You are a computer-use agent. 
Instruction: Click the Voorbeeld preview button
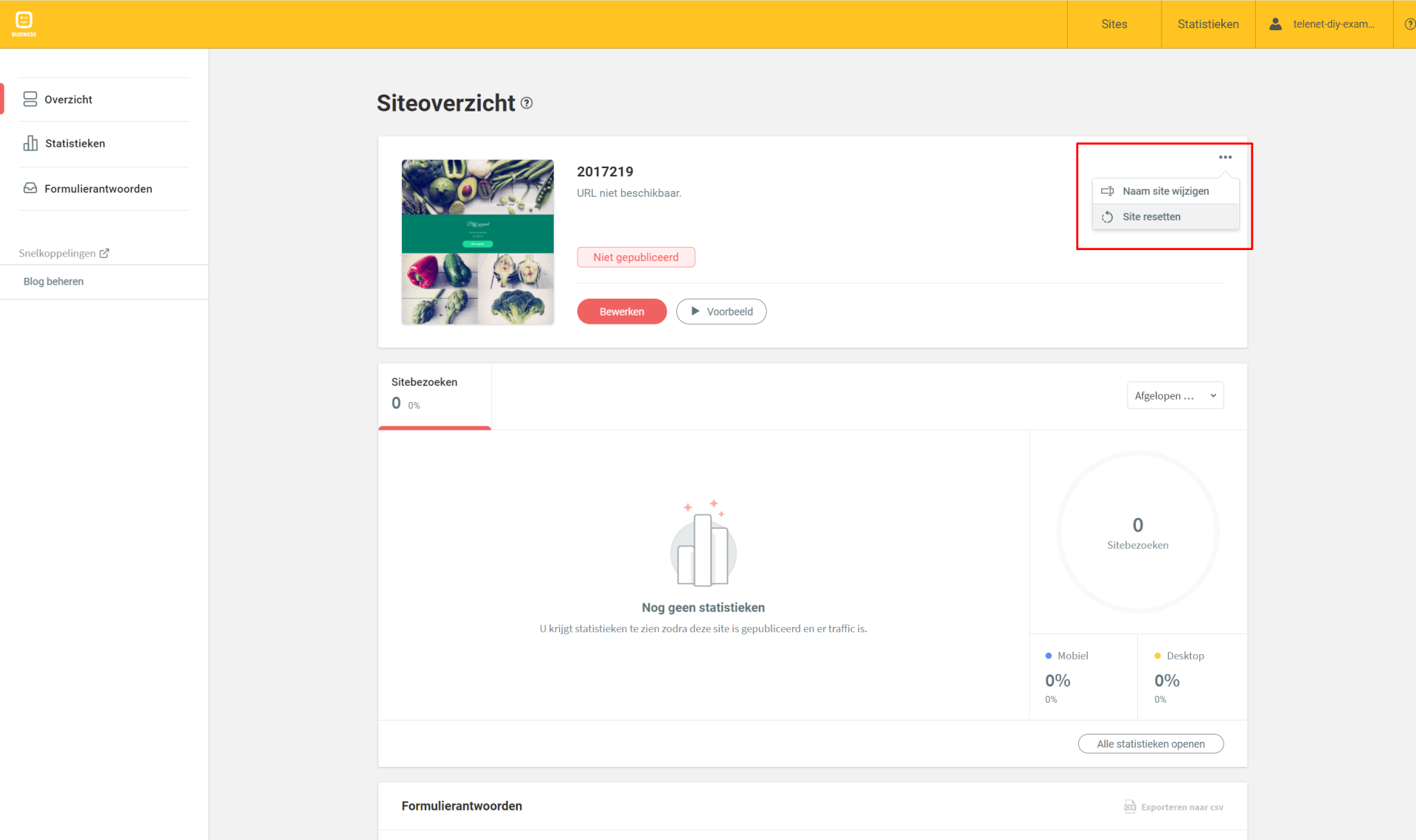[721, 311]
